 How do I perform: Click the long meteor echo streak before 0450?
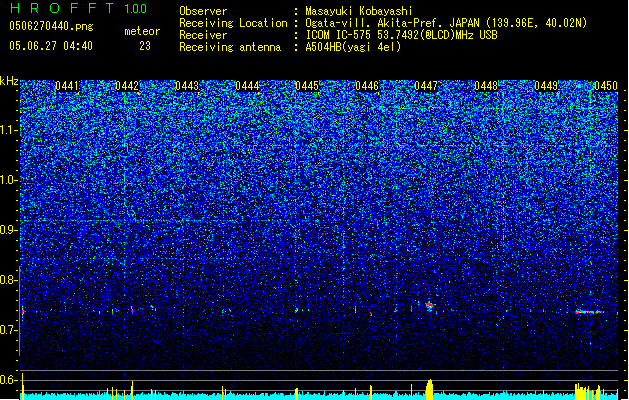click(590, 312)
